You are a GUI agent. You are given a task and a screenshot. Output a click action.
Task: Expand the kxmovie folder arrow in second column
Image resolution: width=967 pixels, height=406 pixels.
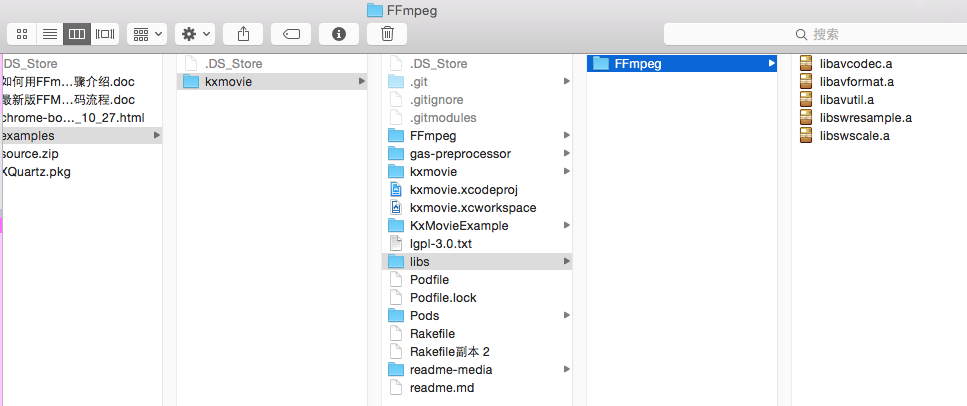361,81
